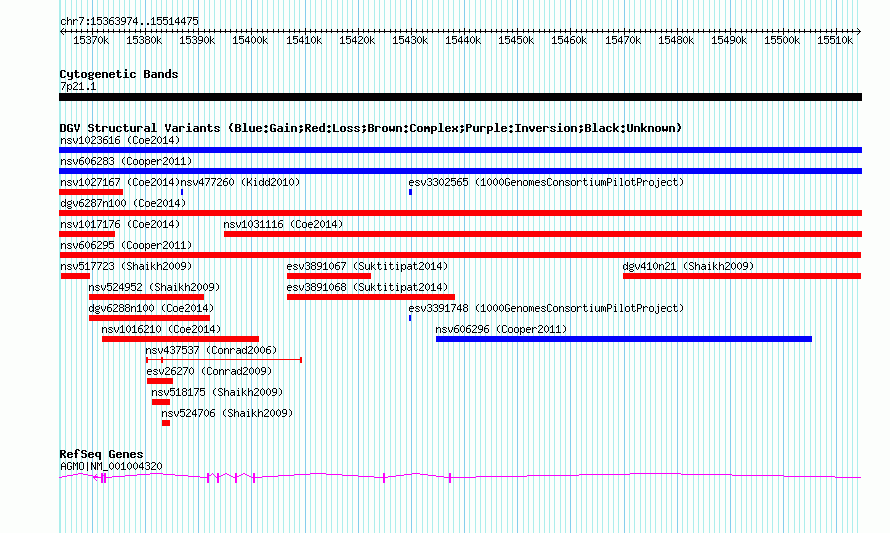Select the nsv1016210 (Coe2014) red bar
The image size is (890, 533).
click(x=180, y=339)
